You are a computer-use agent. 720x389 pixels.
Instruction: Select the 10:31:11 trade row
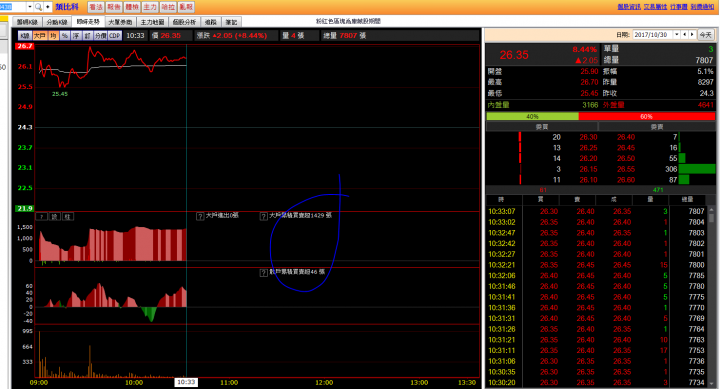tap(596, 350)
